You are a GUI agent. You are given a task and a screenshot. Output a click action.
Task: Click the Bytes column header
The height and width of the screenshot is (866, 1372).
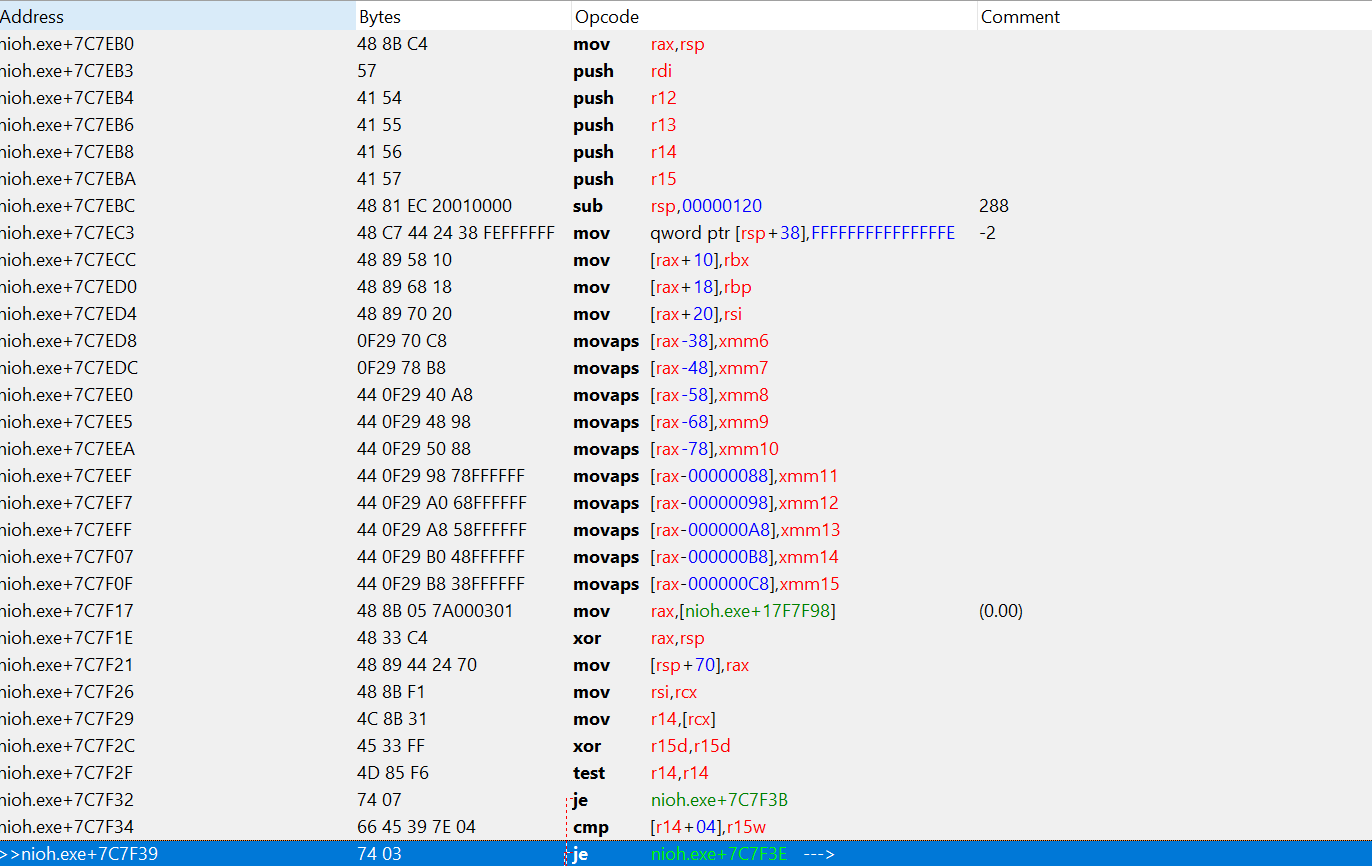(x=380, y=17)
